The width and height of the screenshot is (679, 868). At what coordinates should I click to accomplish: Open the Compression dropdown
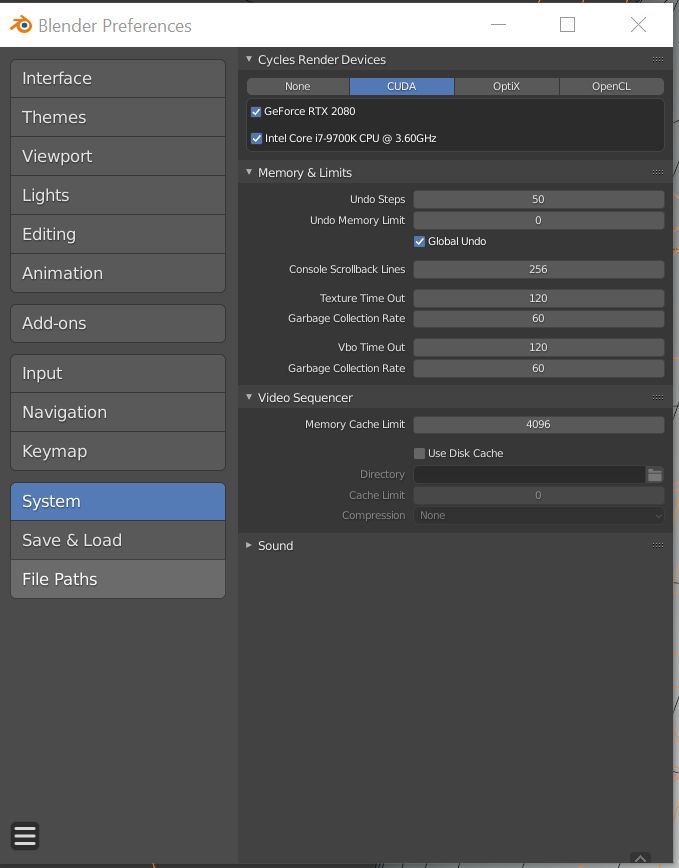538,515
